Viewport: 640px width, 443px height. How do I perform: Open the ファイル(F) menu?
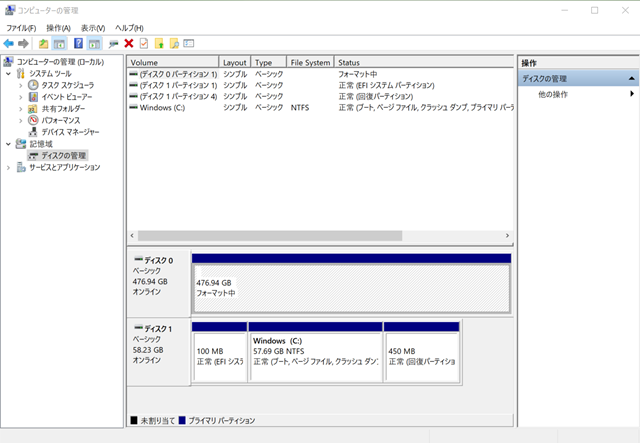tap(21, 28)
